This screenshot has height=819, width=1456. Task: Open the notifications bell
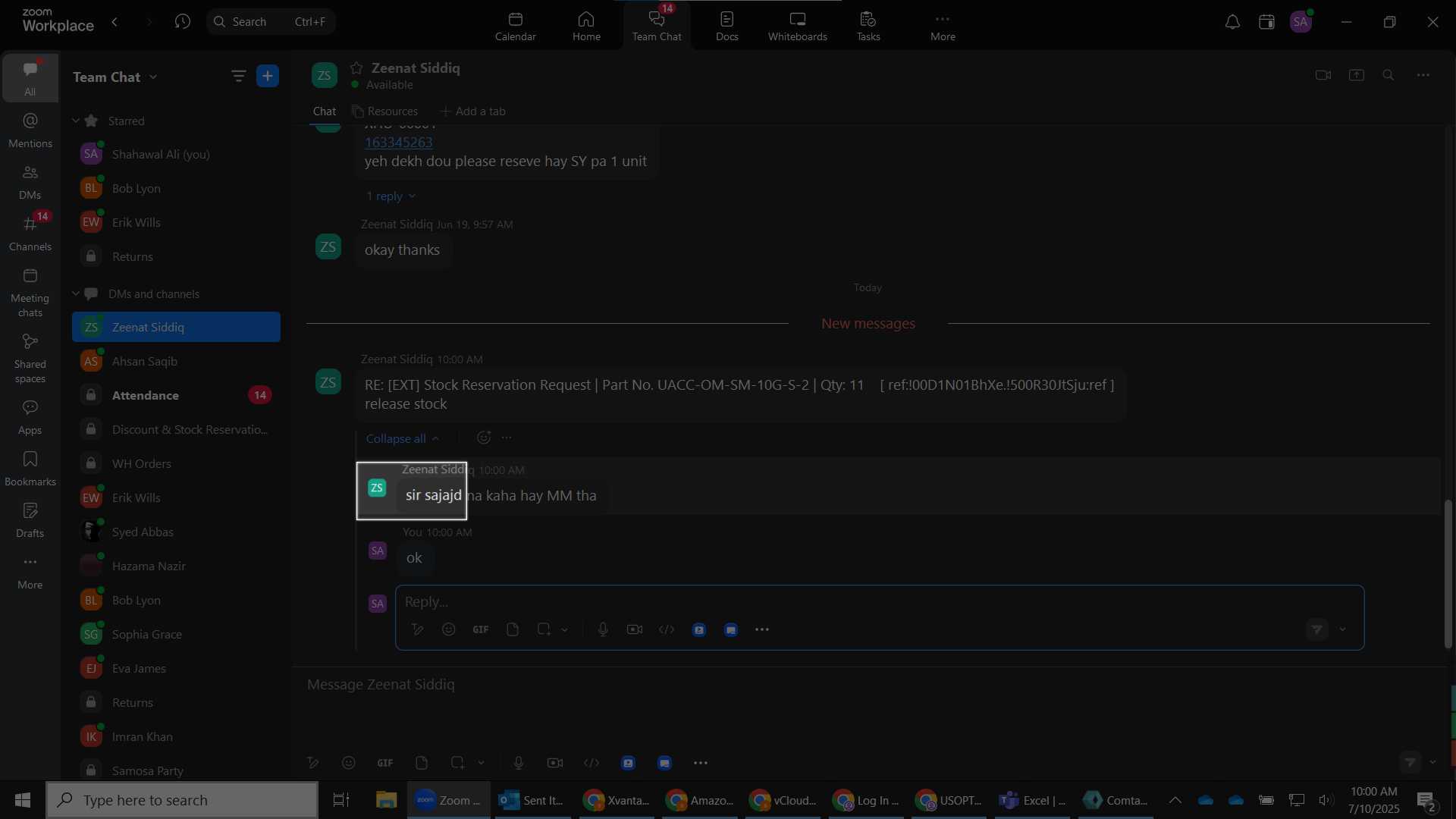pyautogui.click(x=1233, y=22)
